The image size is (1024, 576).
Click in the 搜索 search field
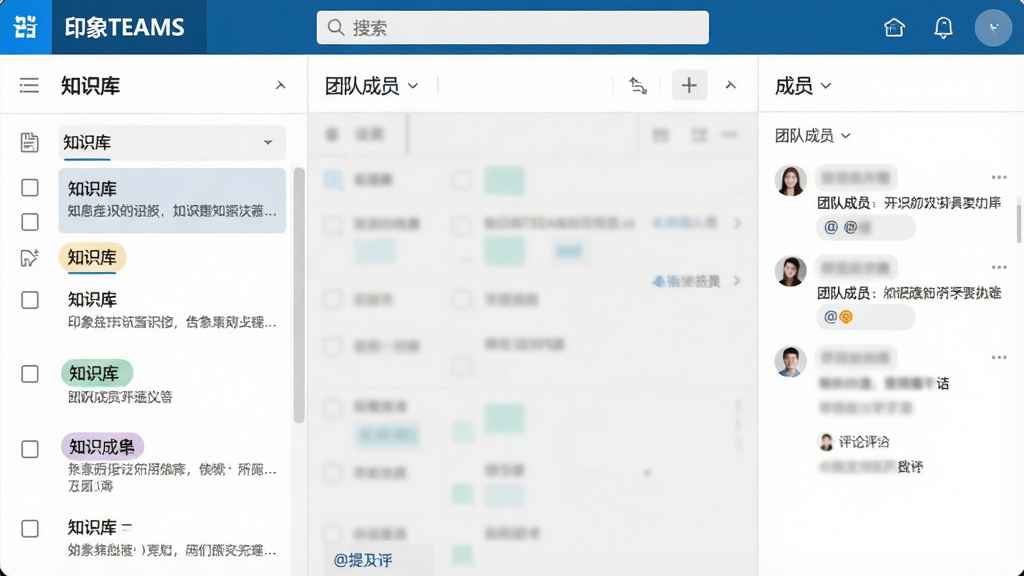[513, 27]
